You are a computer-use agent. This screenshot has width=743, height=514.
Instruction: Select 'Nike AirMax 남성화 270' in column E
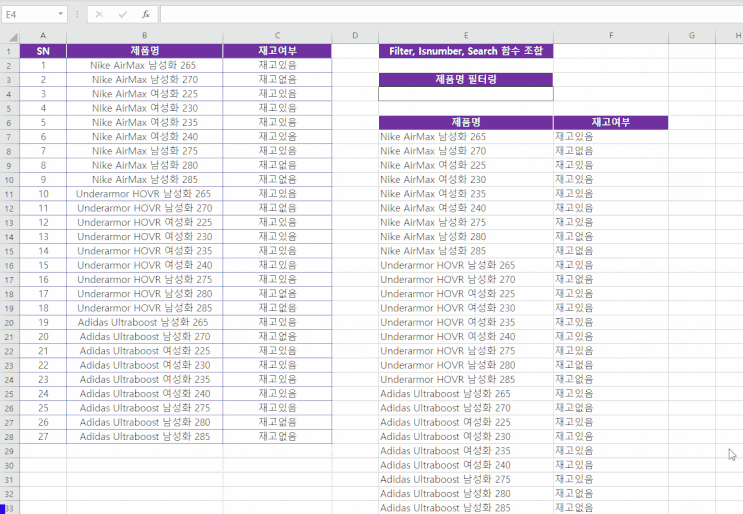point(466,151)
